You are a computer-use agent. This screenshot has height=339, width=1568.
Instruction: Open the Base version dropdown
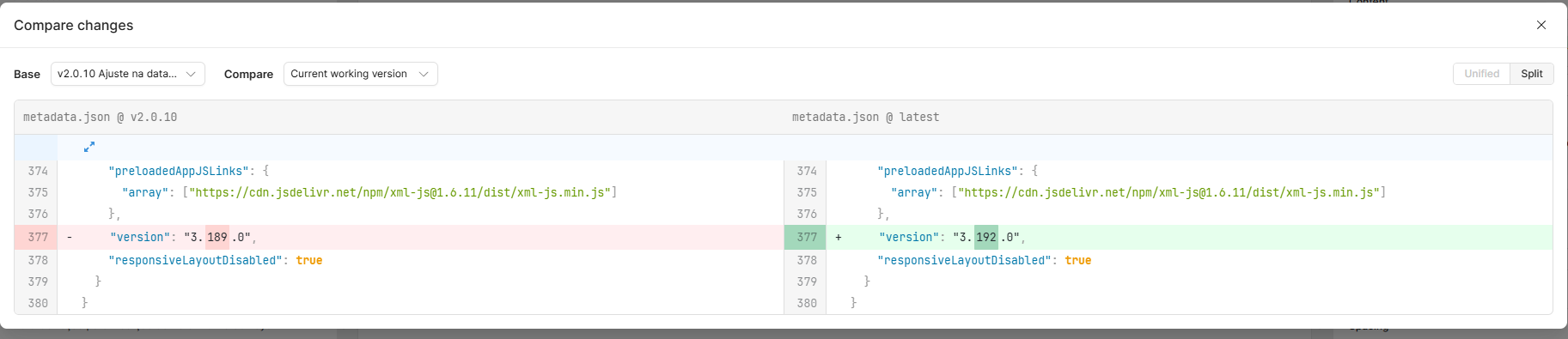tap(128, 74)
